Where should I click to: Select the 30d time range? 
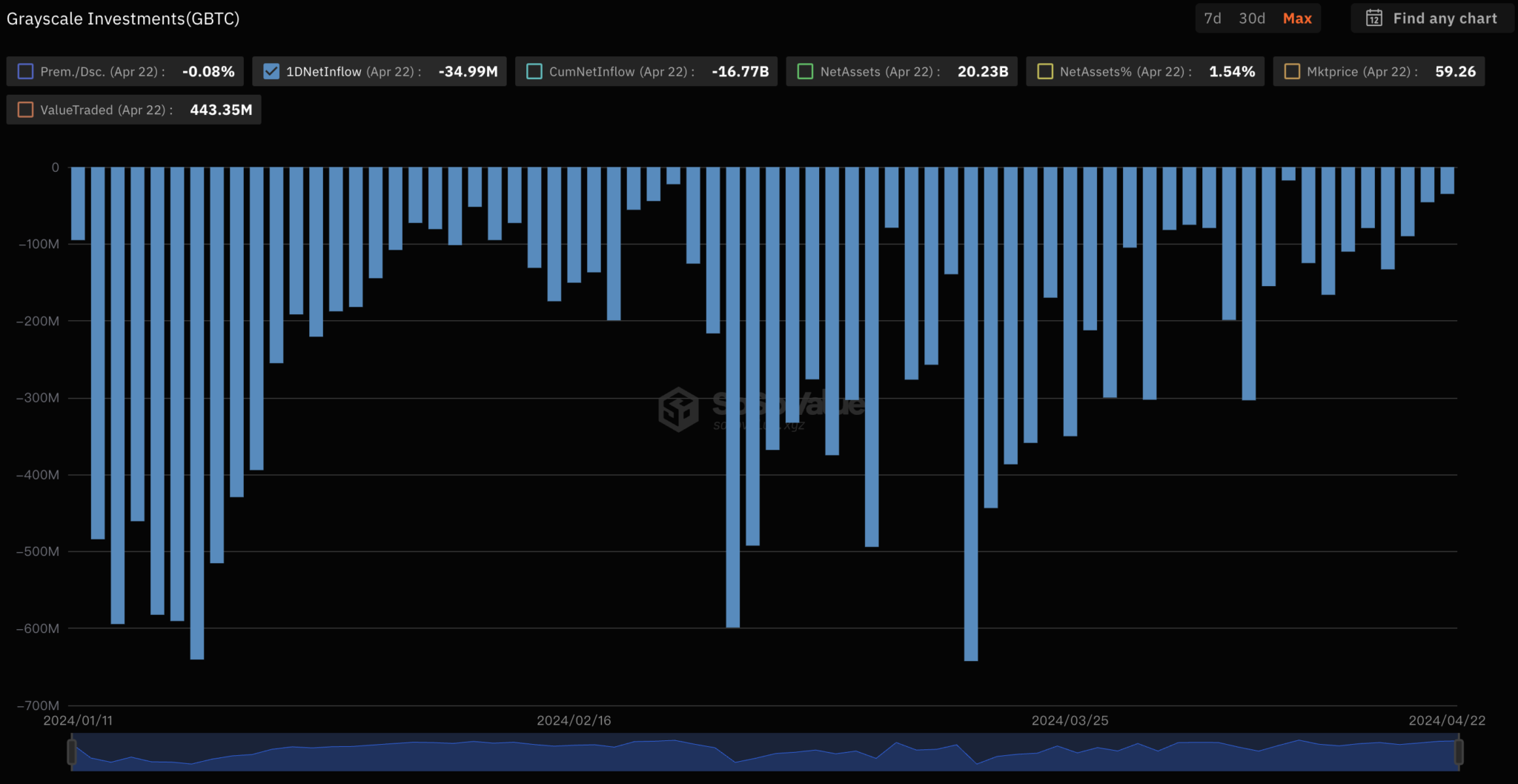[1252, 19]
